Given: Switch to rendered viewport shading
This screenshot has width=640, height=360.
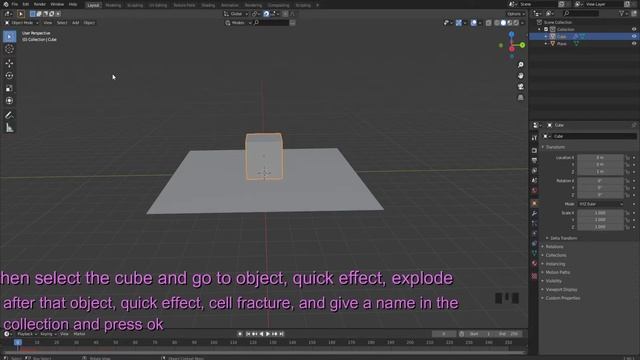Looking at the screenshot, I should click(x=516, y=23).
